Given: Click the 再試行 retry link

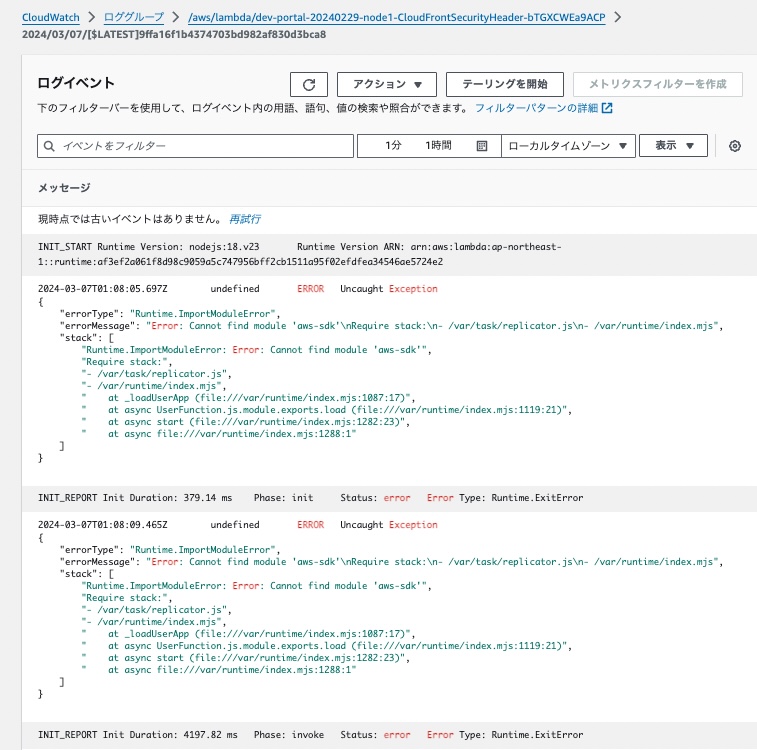Looking at the screenshot, I should (245, 219).
